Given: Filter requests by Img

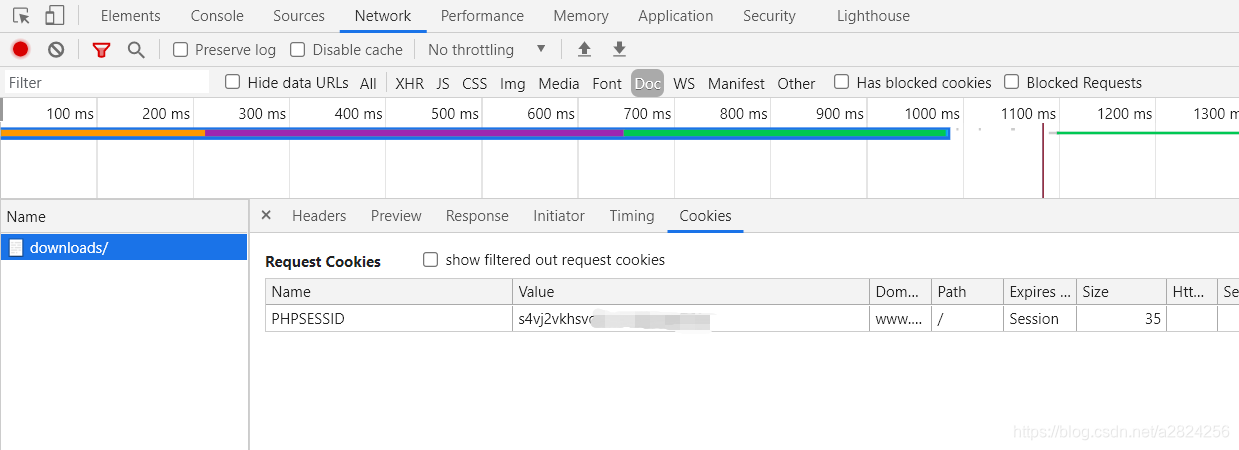Looking at the screenshot, I should (x=513, y=83).
